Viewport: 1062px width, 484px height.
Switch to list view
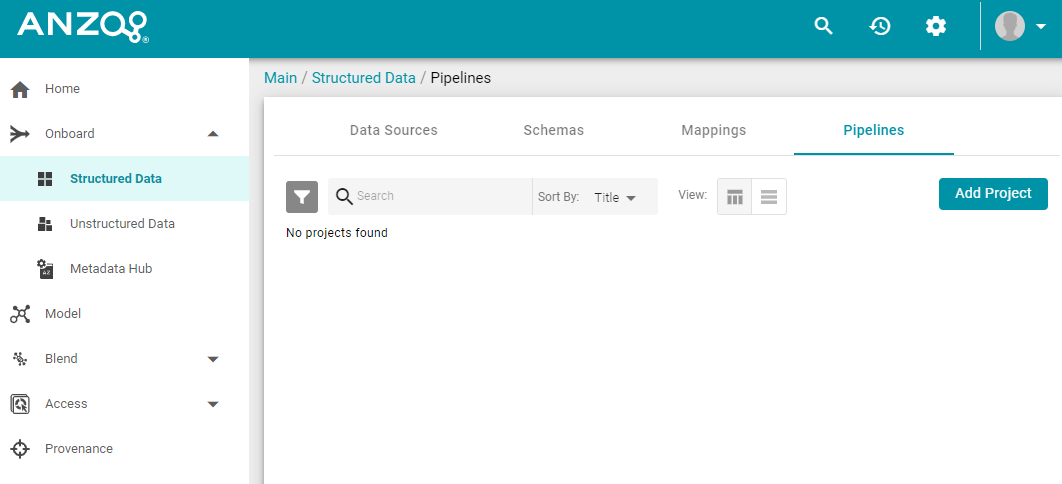(x=769, y=197)
